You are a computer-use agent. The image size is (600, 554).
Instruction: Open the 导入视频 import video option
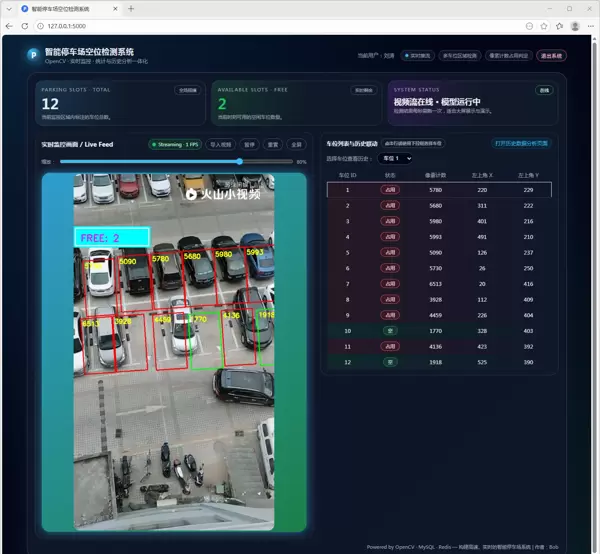[x=221, y=144]
